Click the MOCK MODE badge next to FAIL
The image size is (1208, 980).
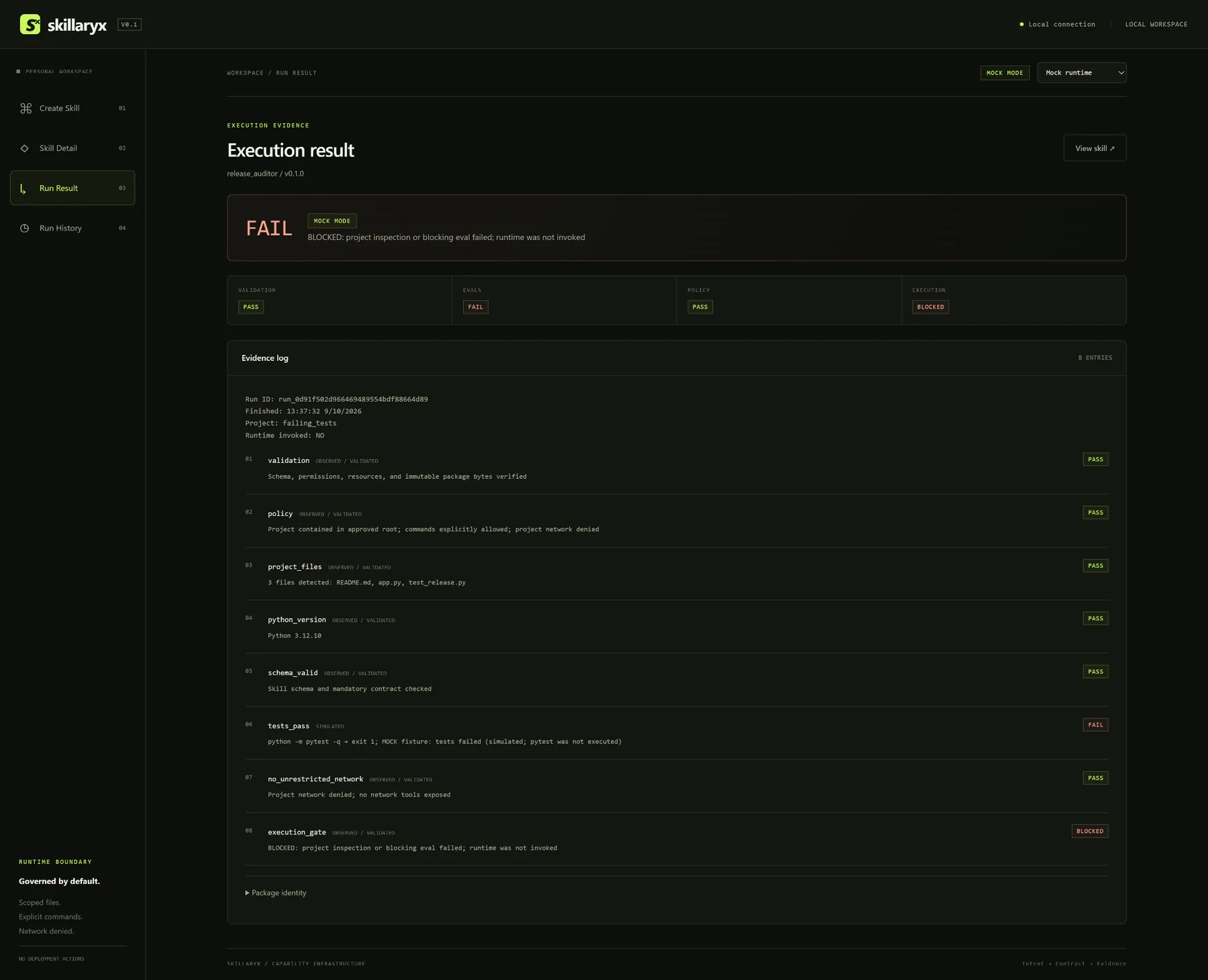click(332, 221)
